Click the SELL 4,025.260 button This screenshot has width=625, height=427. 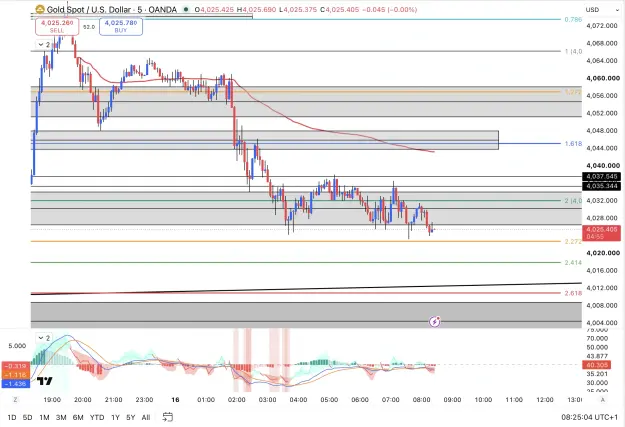[57, 26]
